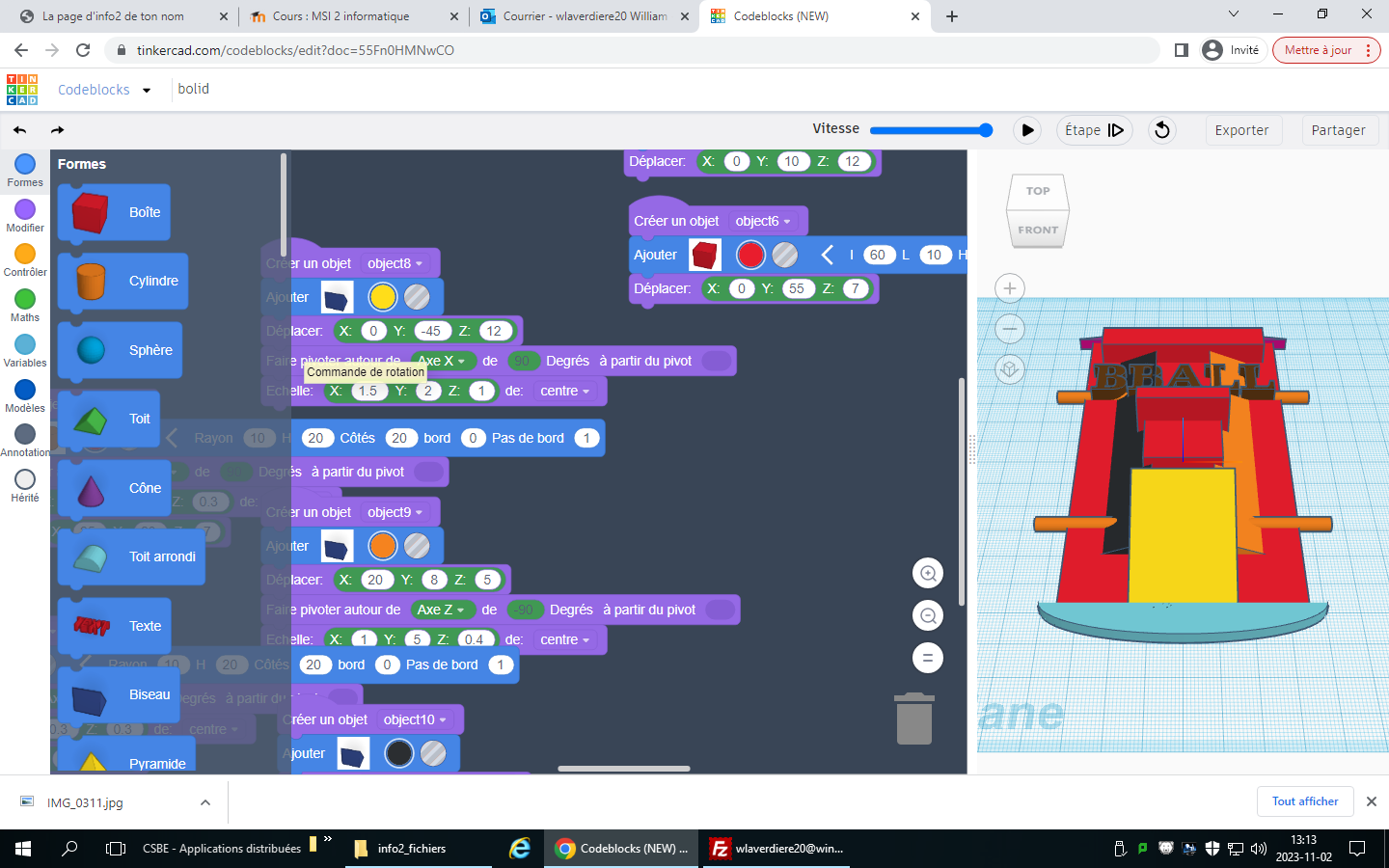Open the Modifier category
Viewport: 1389px width, 868px height.
25,216
